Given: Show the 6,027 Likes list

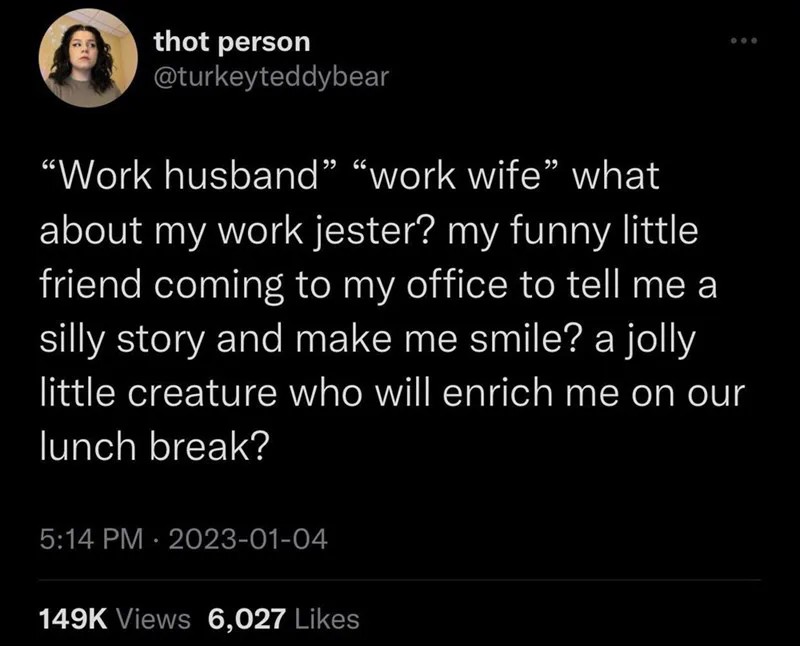Looking at the screenshot, I should point(283,619).
